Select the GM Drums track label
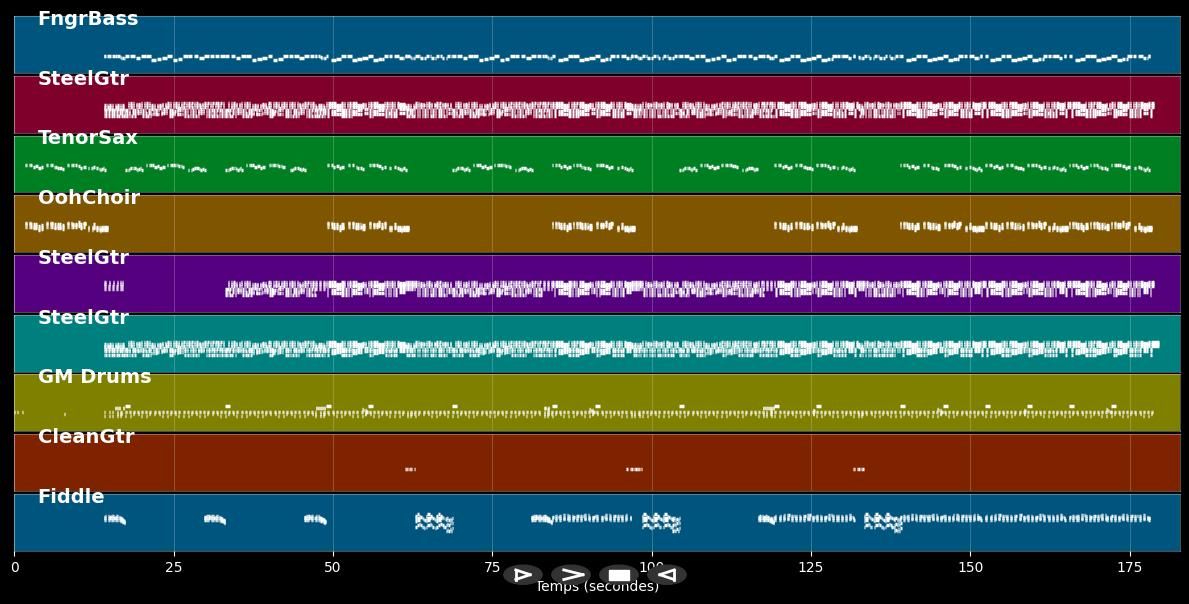Screen dimensions: 1189x604 (x=95, y=377)
